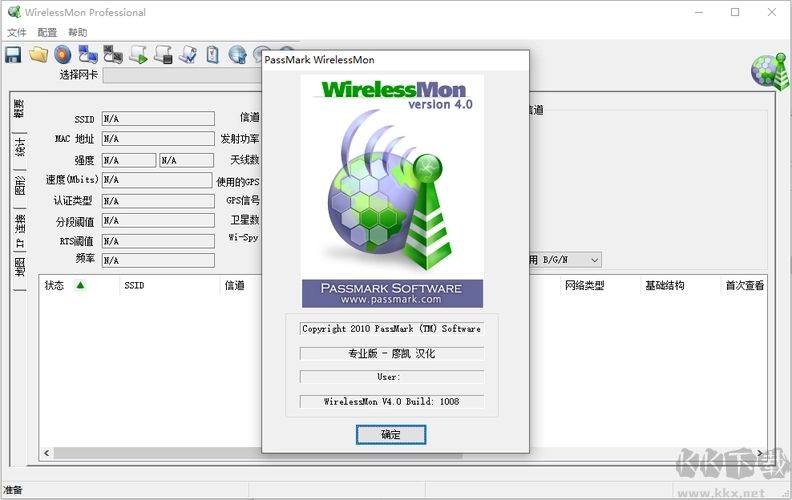
Task: Click the 认证类型 N/A field
Action: coord(158,201)
